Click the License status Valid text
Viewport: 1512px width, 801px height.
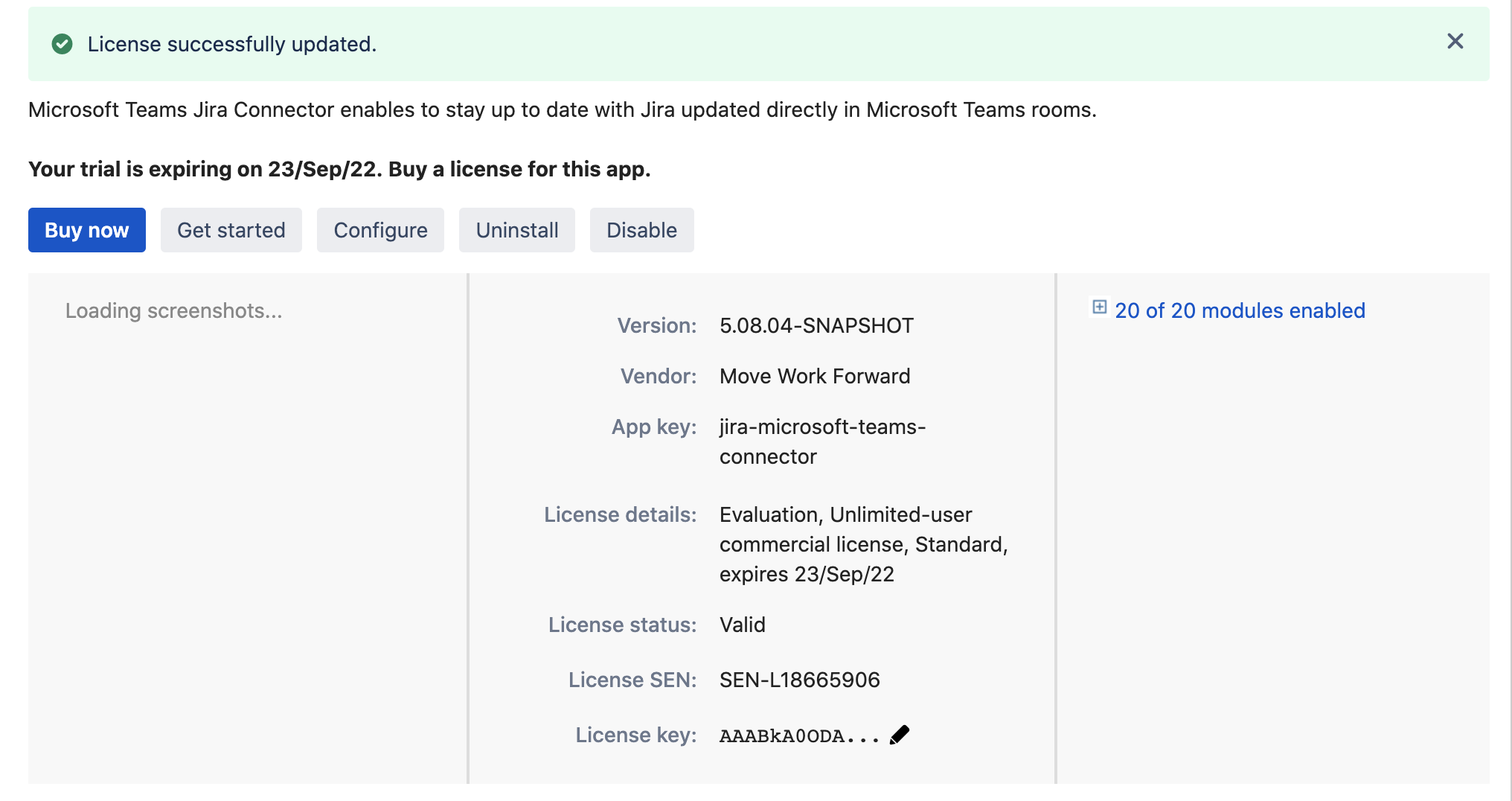pyautogui.click(x=742, y=625)
